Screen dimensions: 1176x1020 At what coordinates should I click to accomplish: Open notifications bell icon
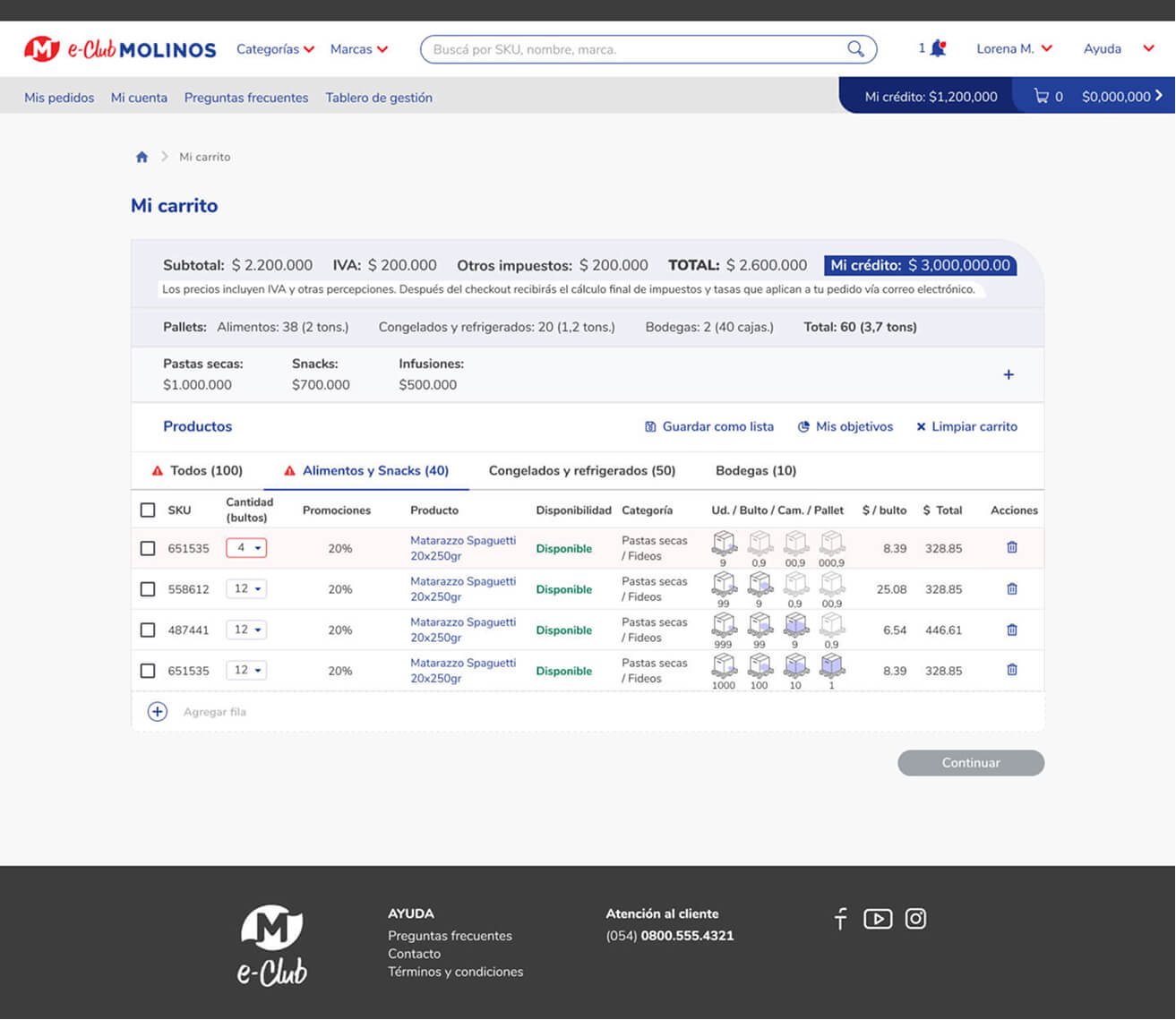pos(938,48)
